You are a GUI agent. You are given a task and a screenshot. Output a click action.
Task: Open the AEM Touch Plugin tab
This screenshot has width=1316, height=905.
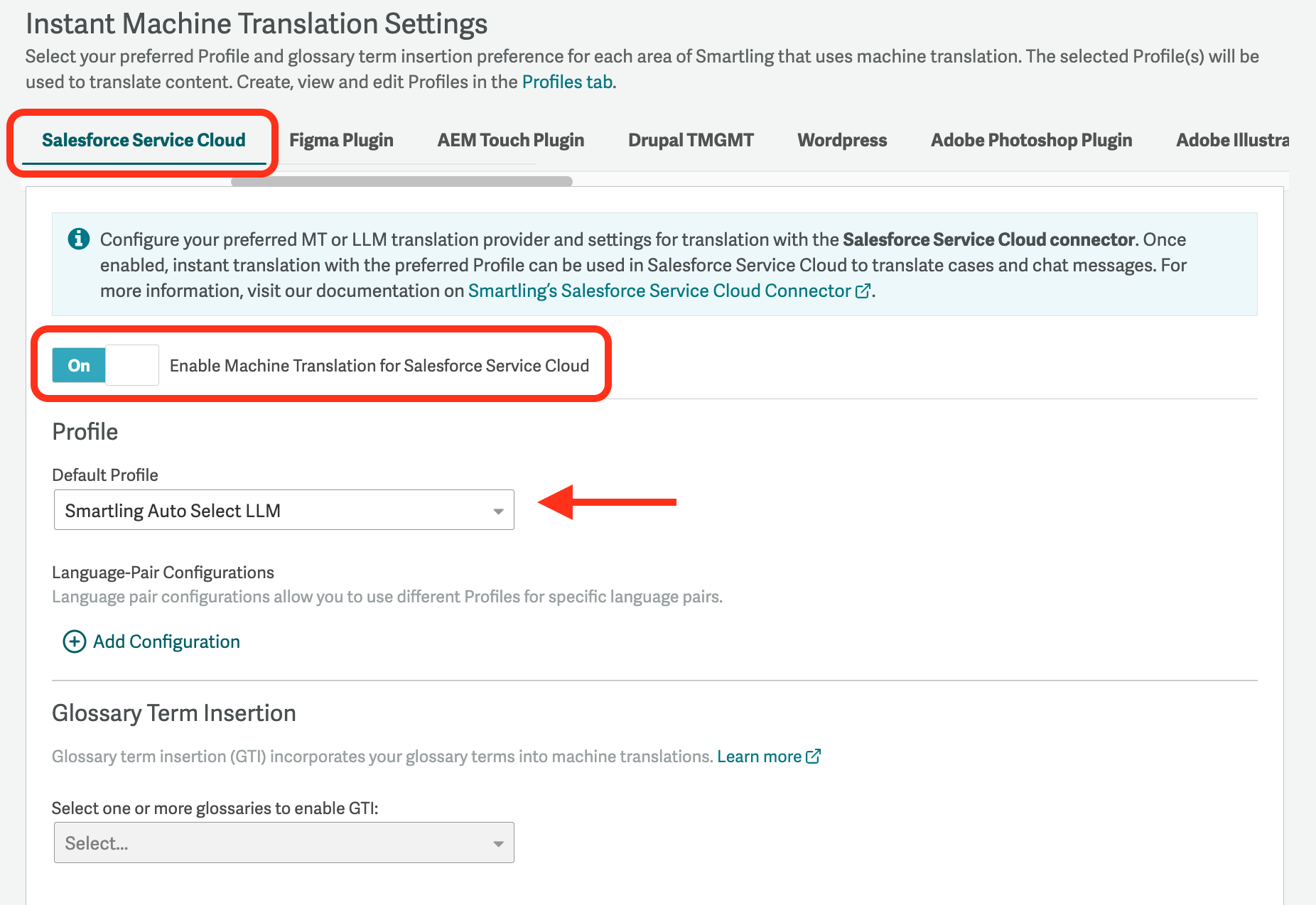coord(511,141)
